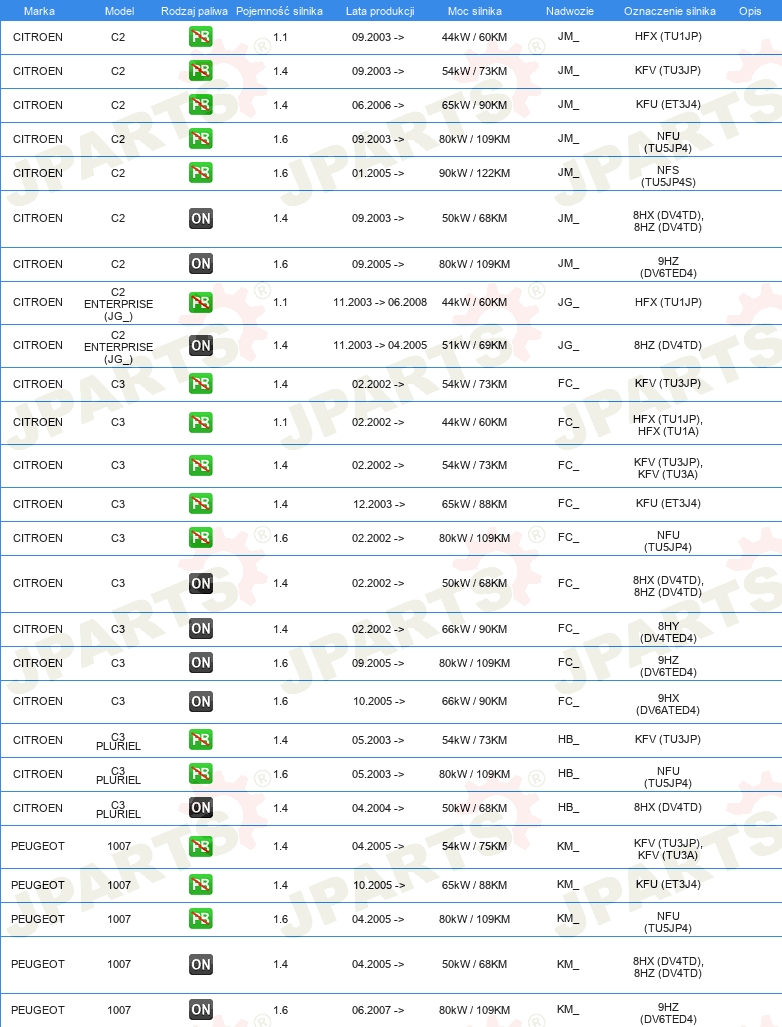Click the Marka column header

coord(39,11)
